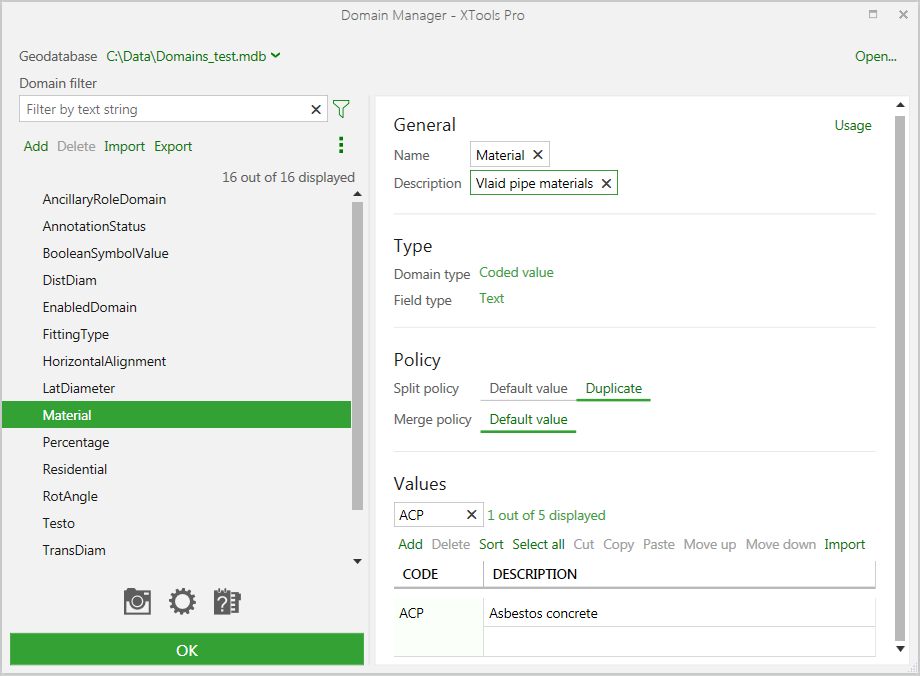Click Open... to browse a geodatabase
The width and height of the screenshot is (920, 676).
pyautogui.click(x=875, y=56)
